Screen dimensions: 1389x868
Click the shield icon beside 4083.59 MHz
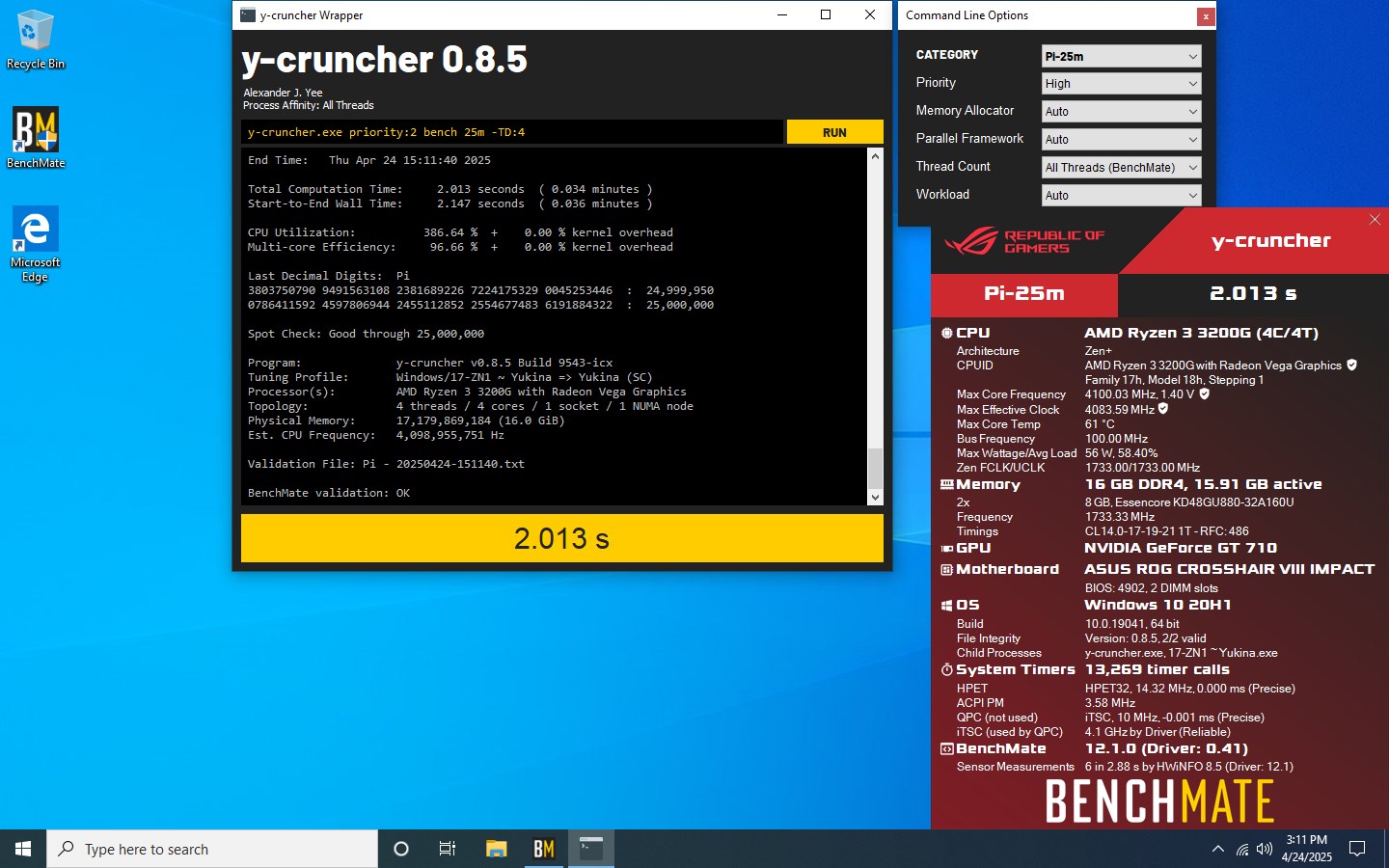point(1163,409)
